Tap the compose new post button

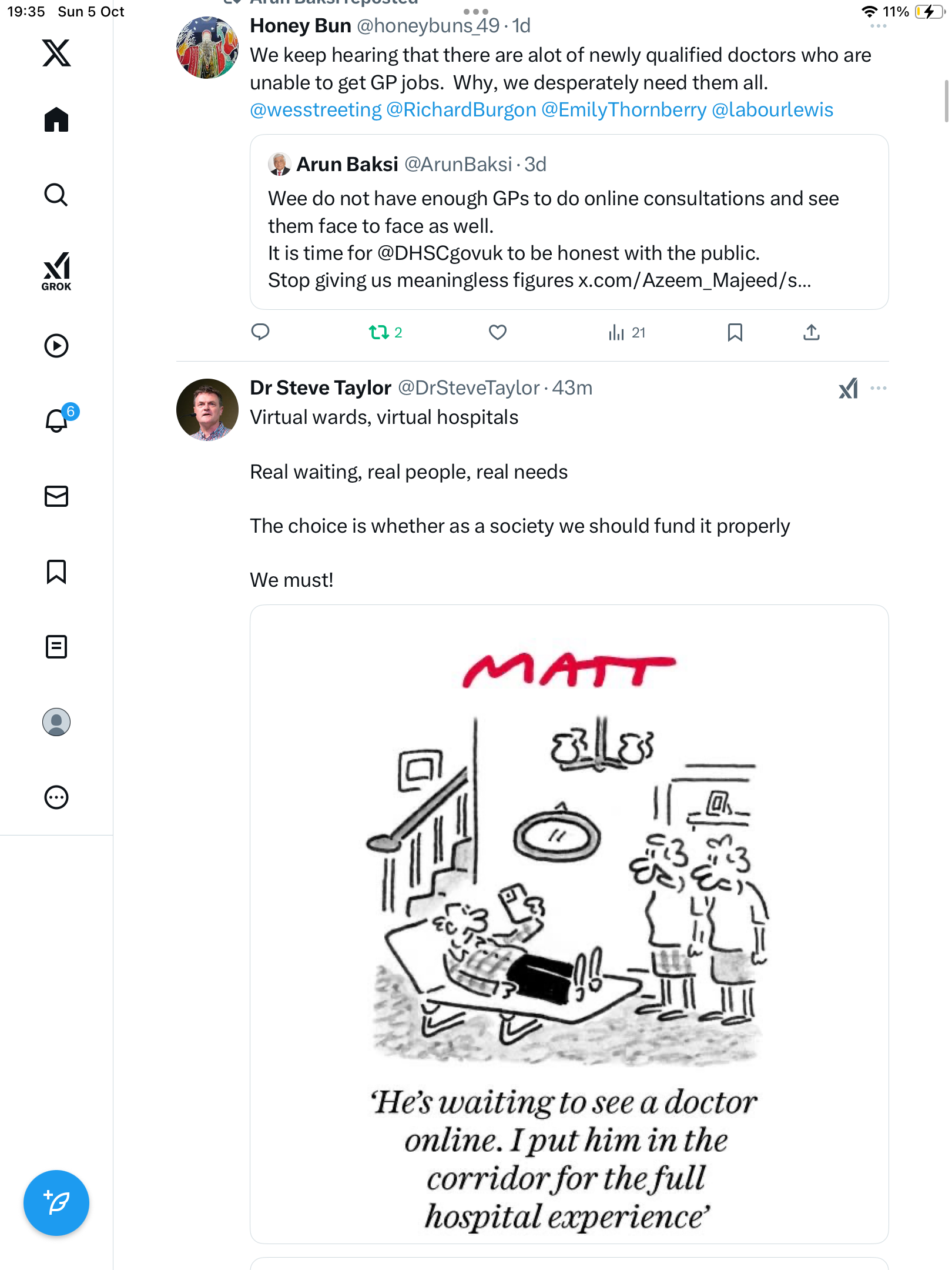coord(56,1203)
